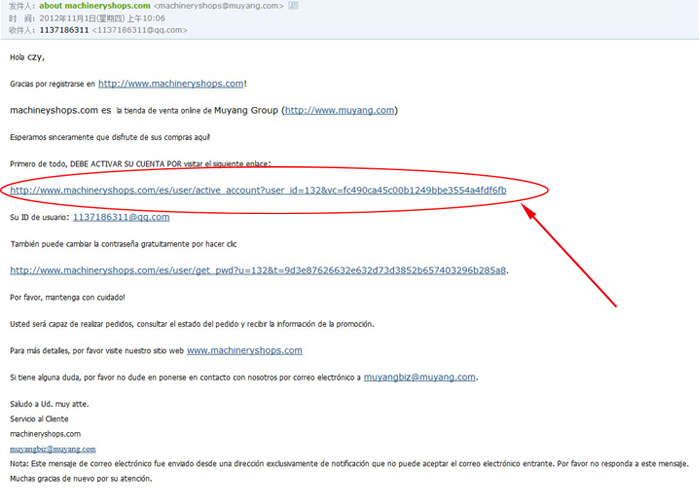Click the text 'Gracias por registrarse en'
The image size is (700, 488).
coord(53,84)
